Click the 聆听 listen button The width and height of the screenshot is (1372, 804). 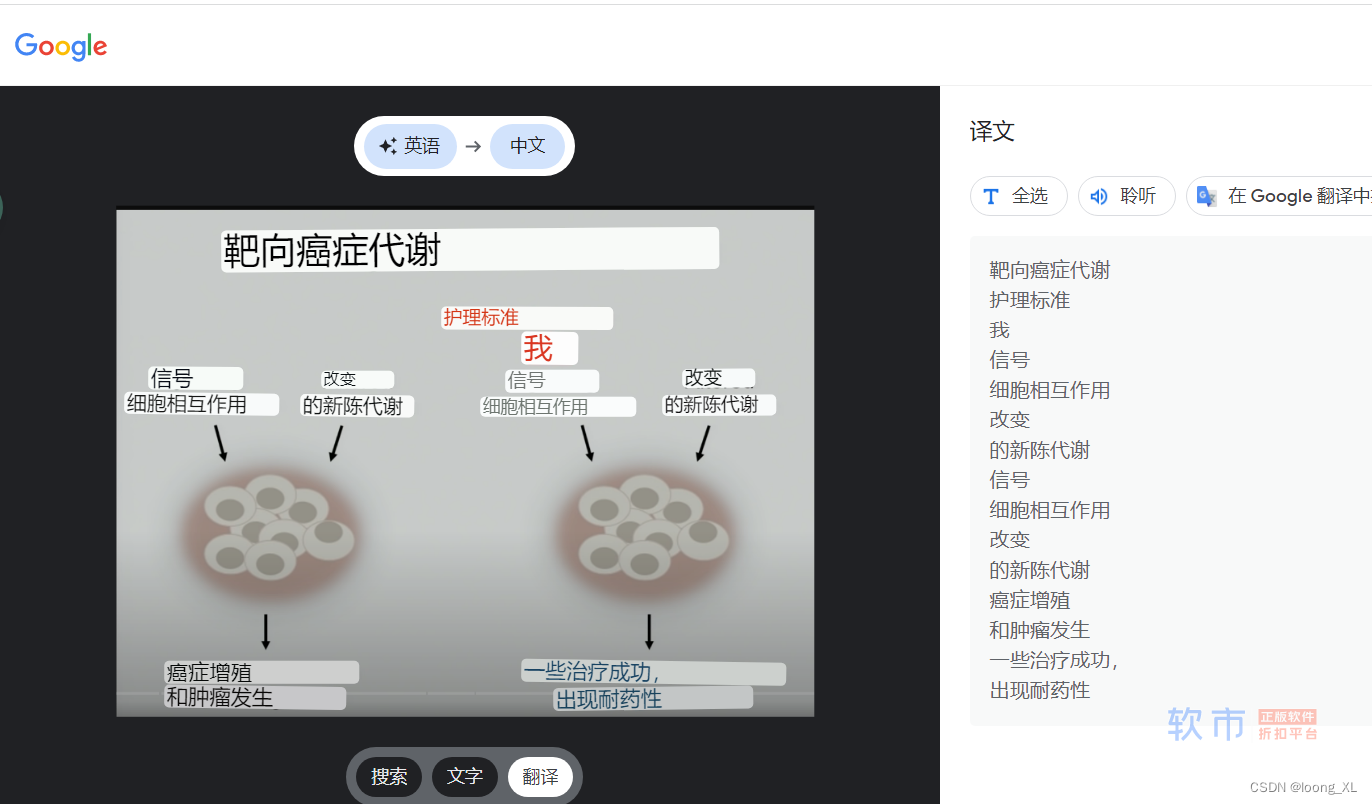click(x=1126, y=196)
